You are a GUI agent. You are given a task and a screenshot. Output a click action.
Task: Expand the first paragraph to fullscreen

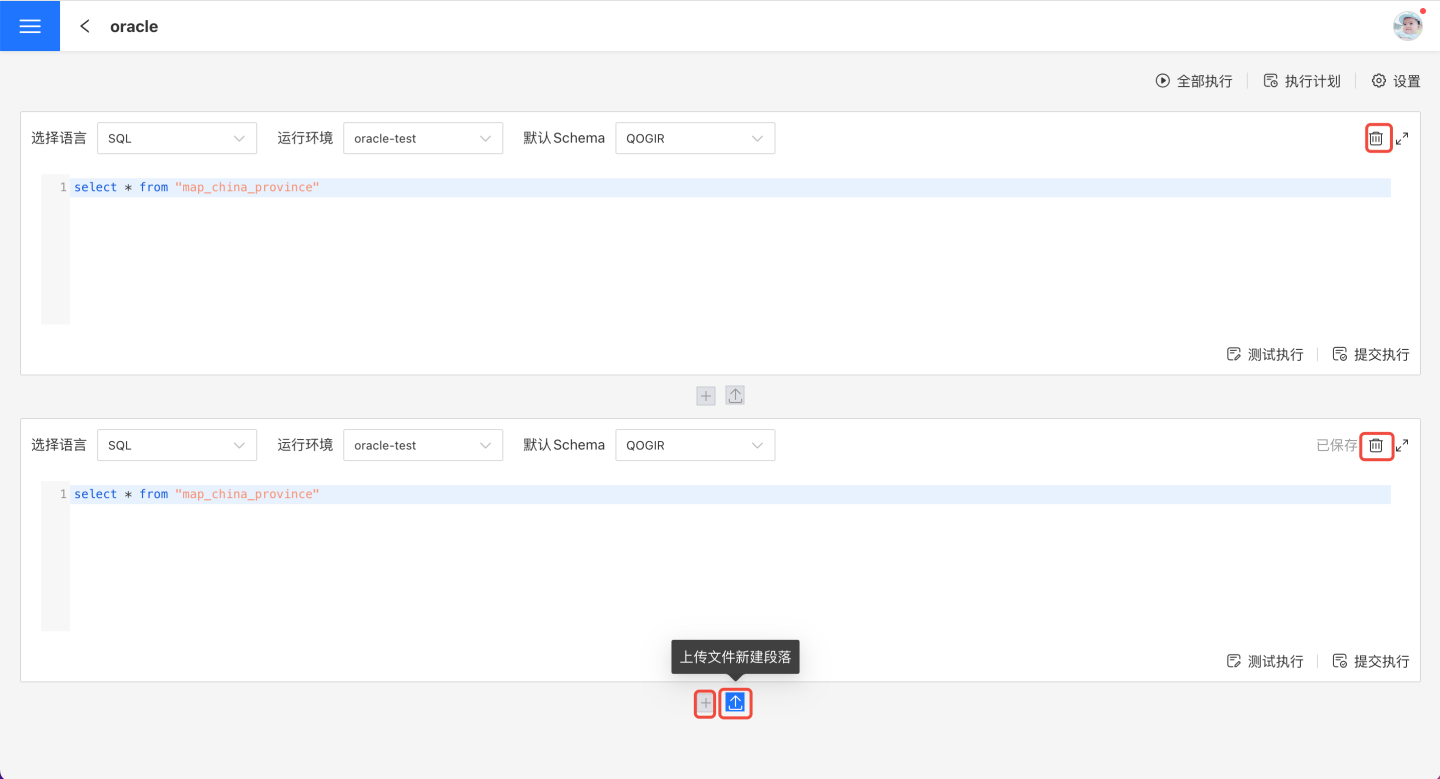[x=1402, y=139]
